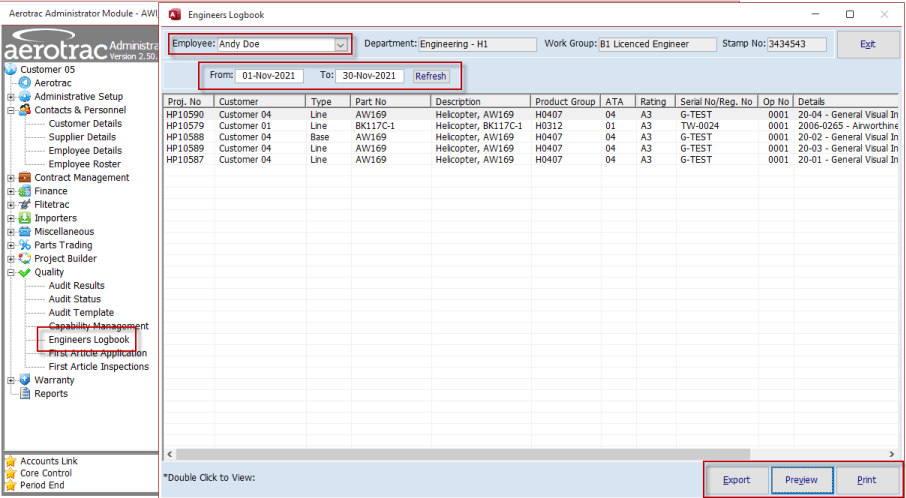Open Audit Results under Quality
Viewport: 906px width, 498px height.
(x=76, y=285)
